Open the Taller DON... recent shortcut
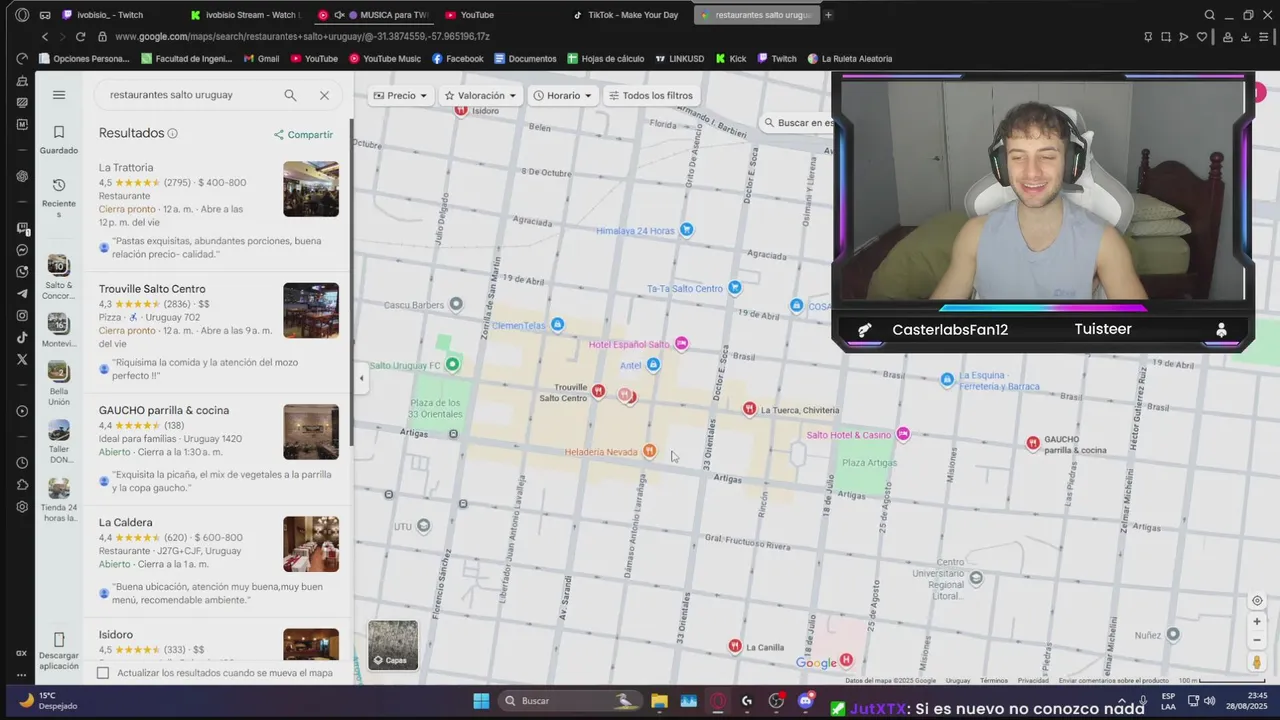This screenshot has height=720, width=1280. (x=59, y=442)
